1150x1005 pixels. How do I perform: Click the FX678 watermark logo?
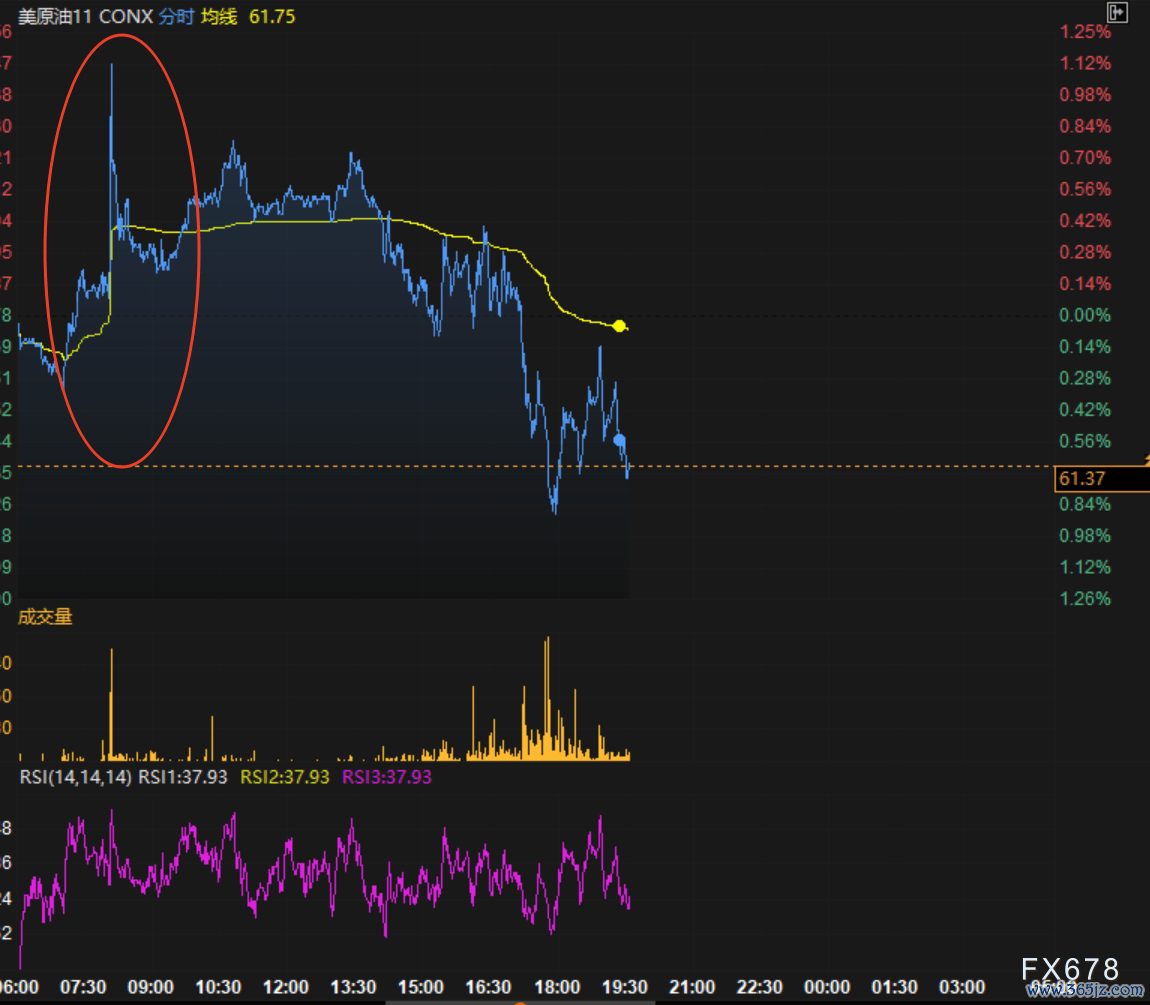tap(1070, 969)
